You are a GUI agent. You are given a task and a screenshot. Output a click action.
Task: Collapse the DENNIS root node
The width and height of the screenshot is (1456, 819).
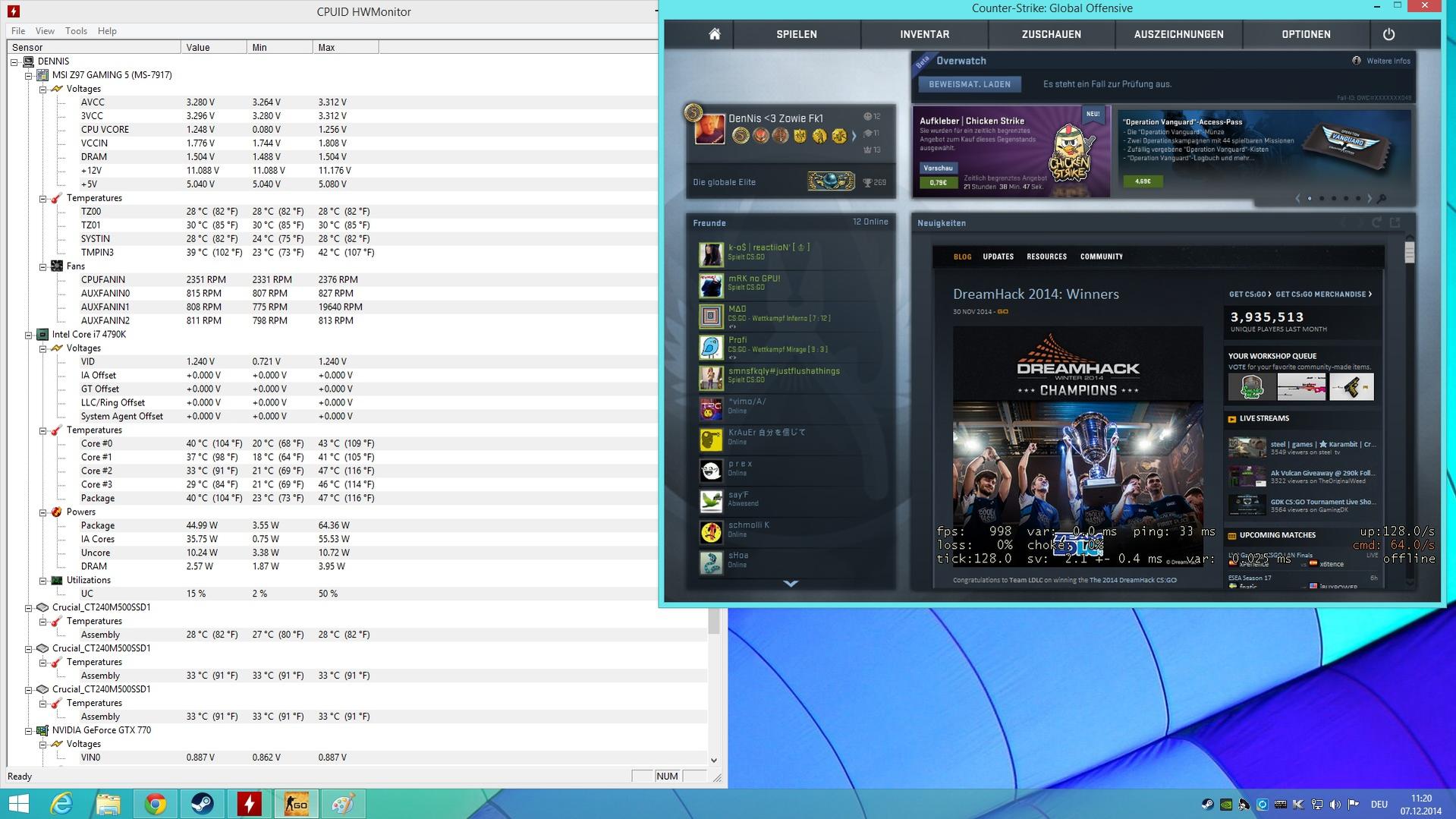tap(14, 61)
